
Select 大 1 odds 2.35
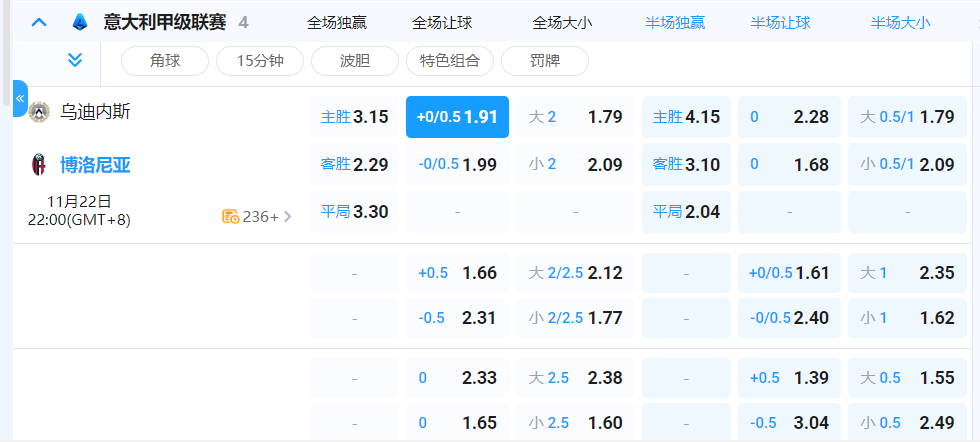908,273
